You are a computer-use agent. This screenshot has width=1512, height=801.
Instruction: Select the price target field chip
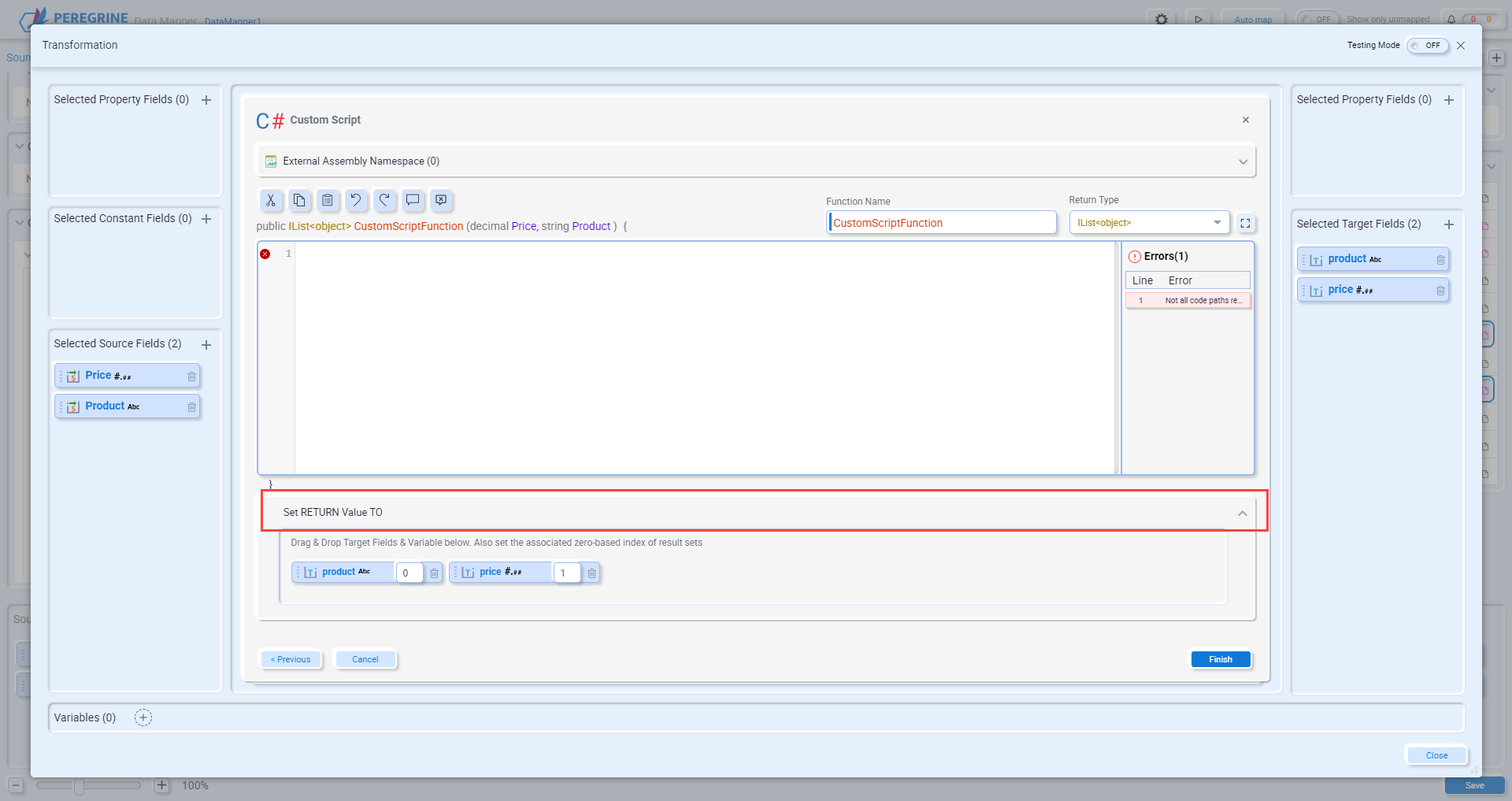point(1373,290)
